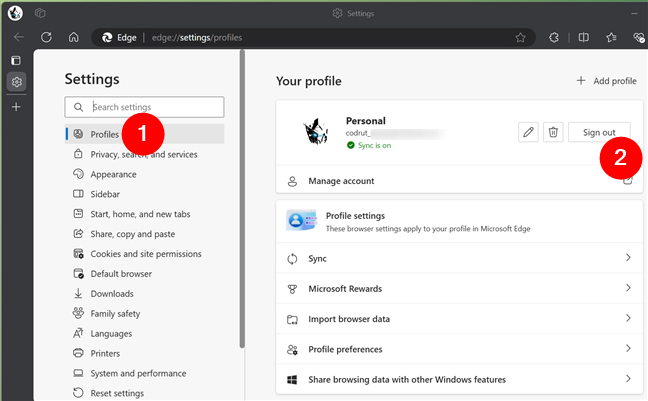Screen dimensions: 648x401
Task: Click the Printers icon in settings list
Action: [78, 353]
